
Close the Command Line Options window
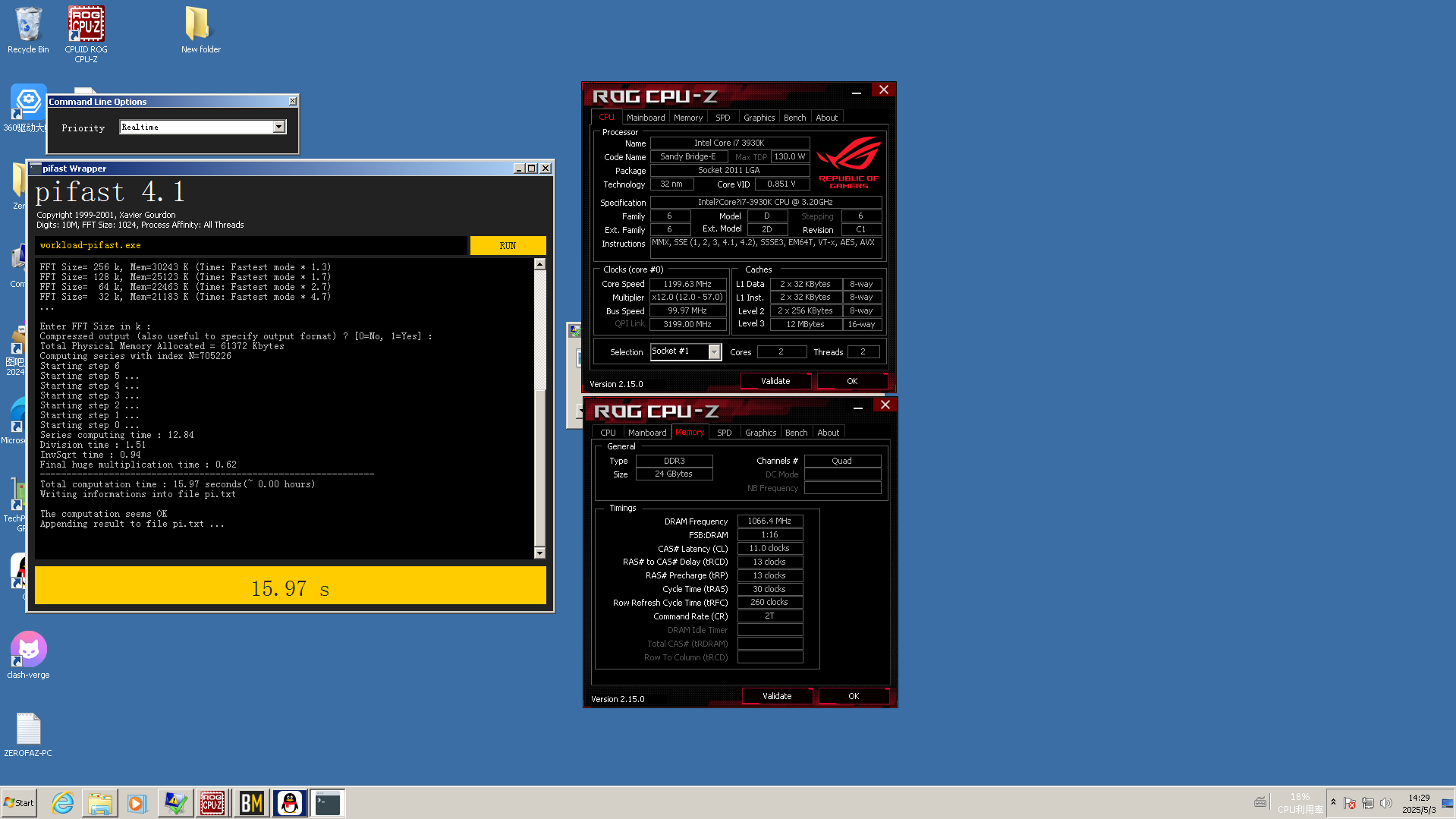point(293,101)
